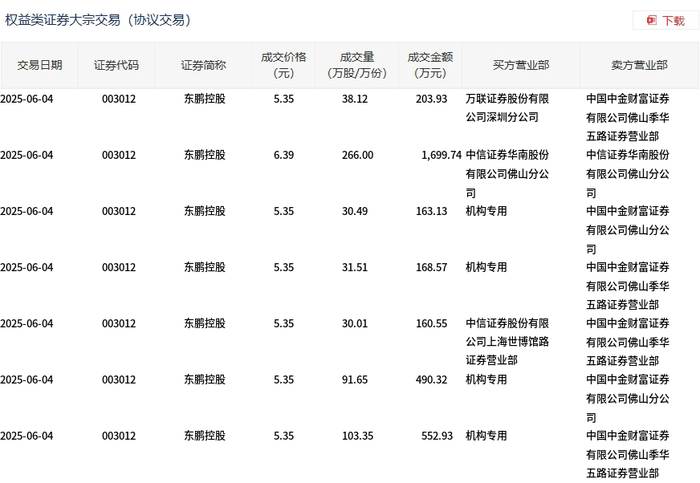Select the volume cell 266.00
This screenshot has width=700, height=483.
[358, 155]
